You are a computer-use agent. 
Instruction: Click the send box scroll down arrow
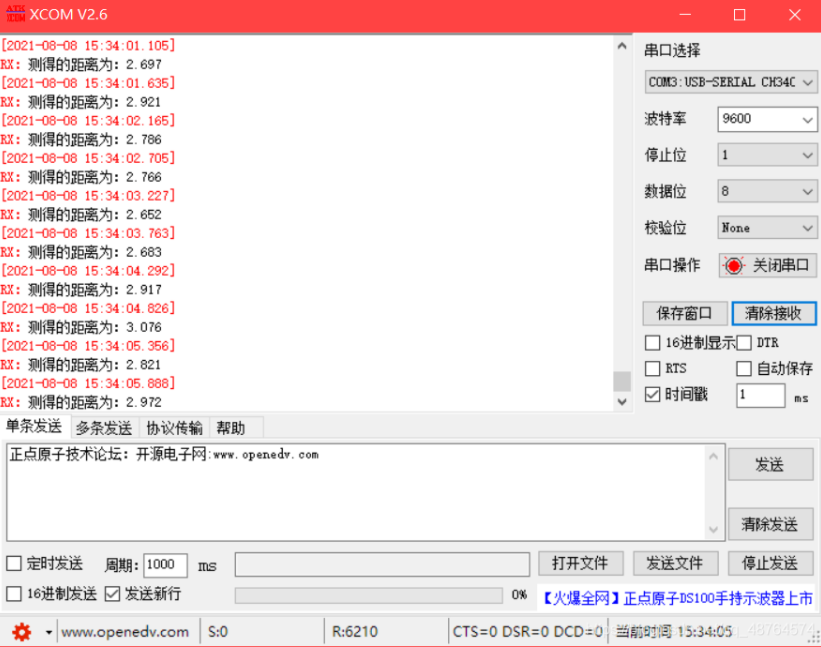[x=713, y=530]
